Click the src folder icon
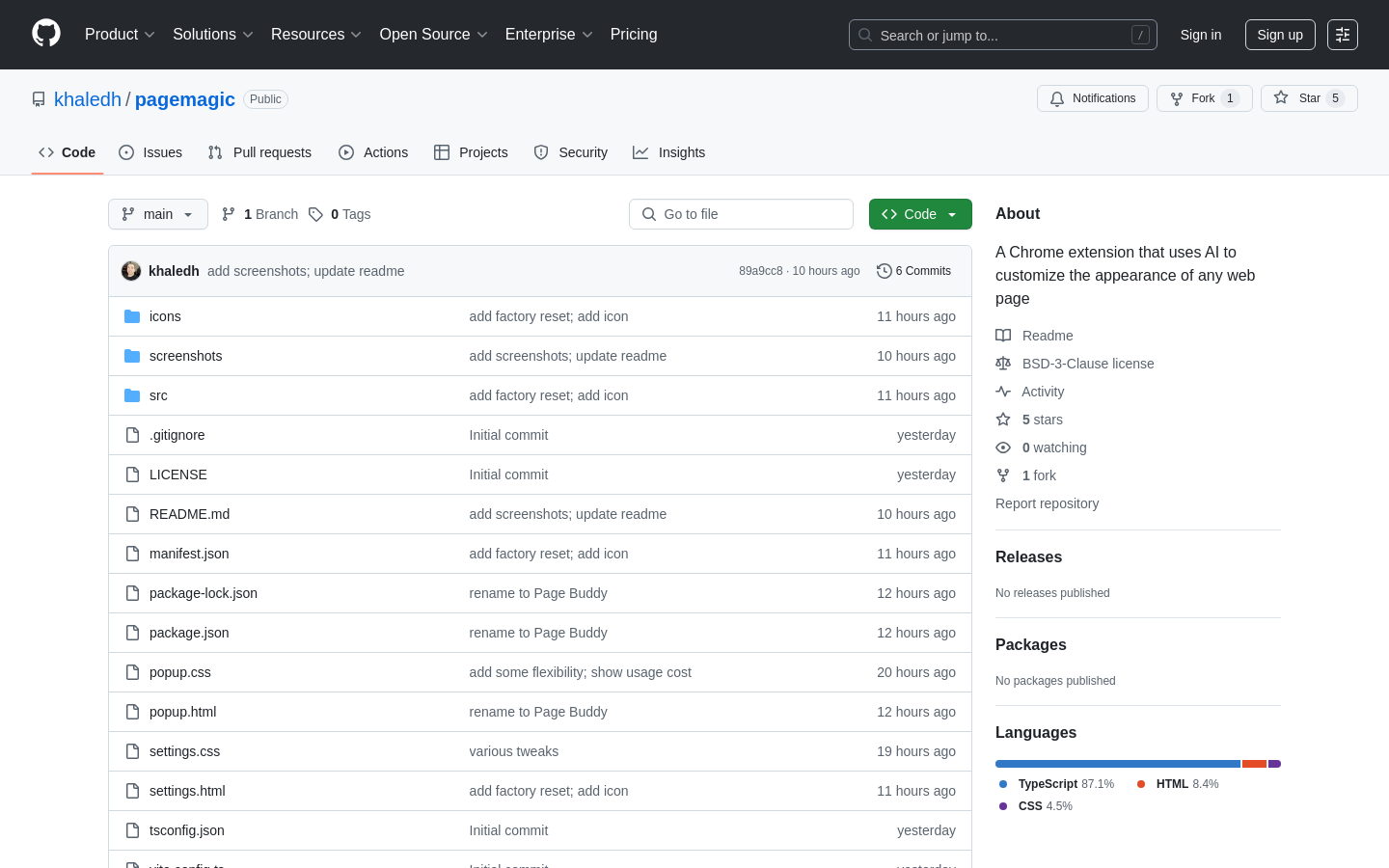This screenshot has height=868, width=1389. tap(132, 395)
